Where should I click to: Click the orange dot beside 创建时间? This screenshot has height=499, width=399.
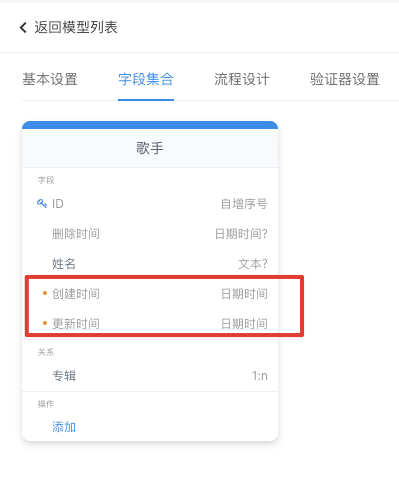coord(45,293)
